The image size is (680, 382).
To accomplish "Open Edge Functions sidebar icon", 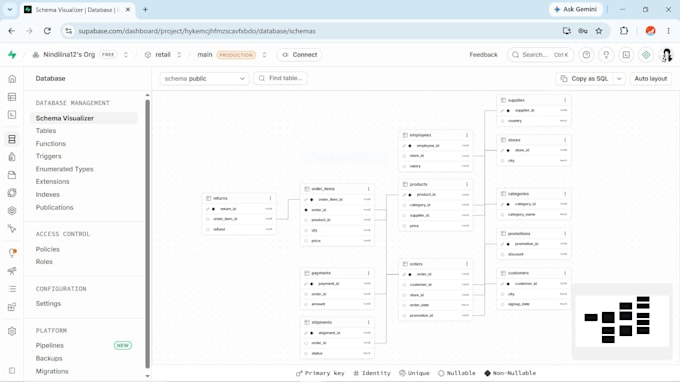I will click(12, 193).
